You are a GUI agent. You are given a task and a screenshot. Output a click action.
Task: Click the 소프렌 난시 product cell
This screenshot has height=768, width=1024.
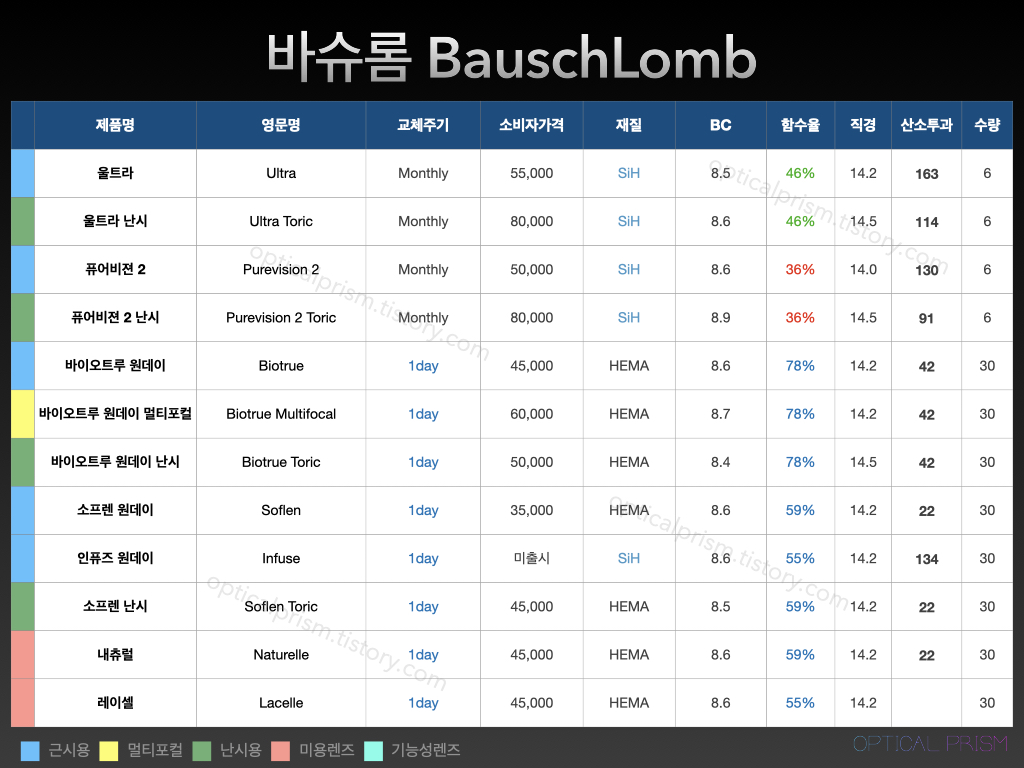tap(115, 606)
